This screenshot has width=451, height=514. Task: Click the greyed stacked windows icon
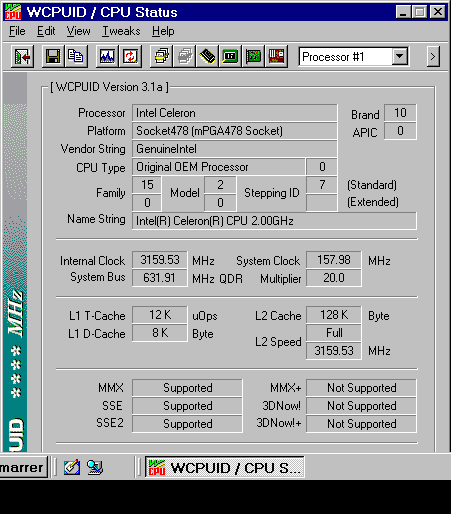pyautogui.click(x=185, y=57)
